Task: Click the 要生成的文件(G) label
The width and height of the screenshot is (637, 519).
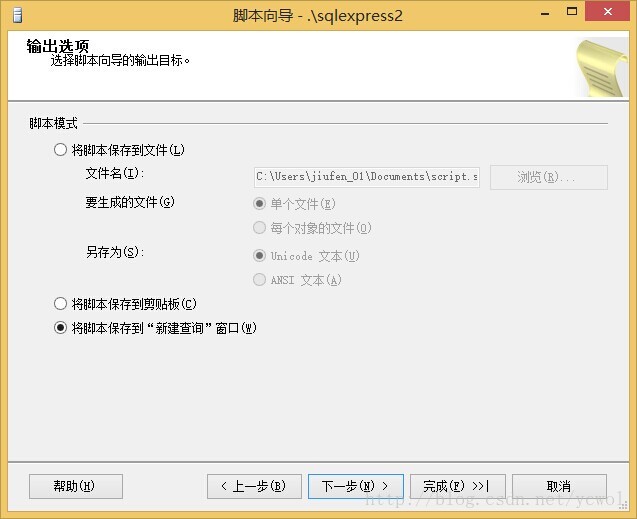Action: click(130, 202)
